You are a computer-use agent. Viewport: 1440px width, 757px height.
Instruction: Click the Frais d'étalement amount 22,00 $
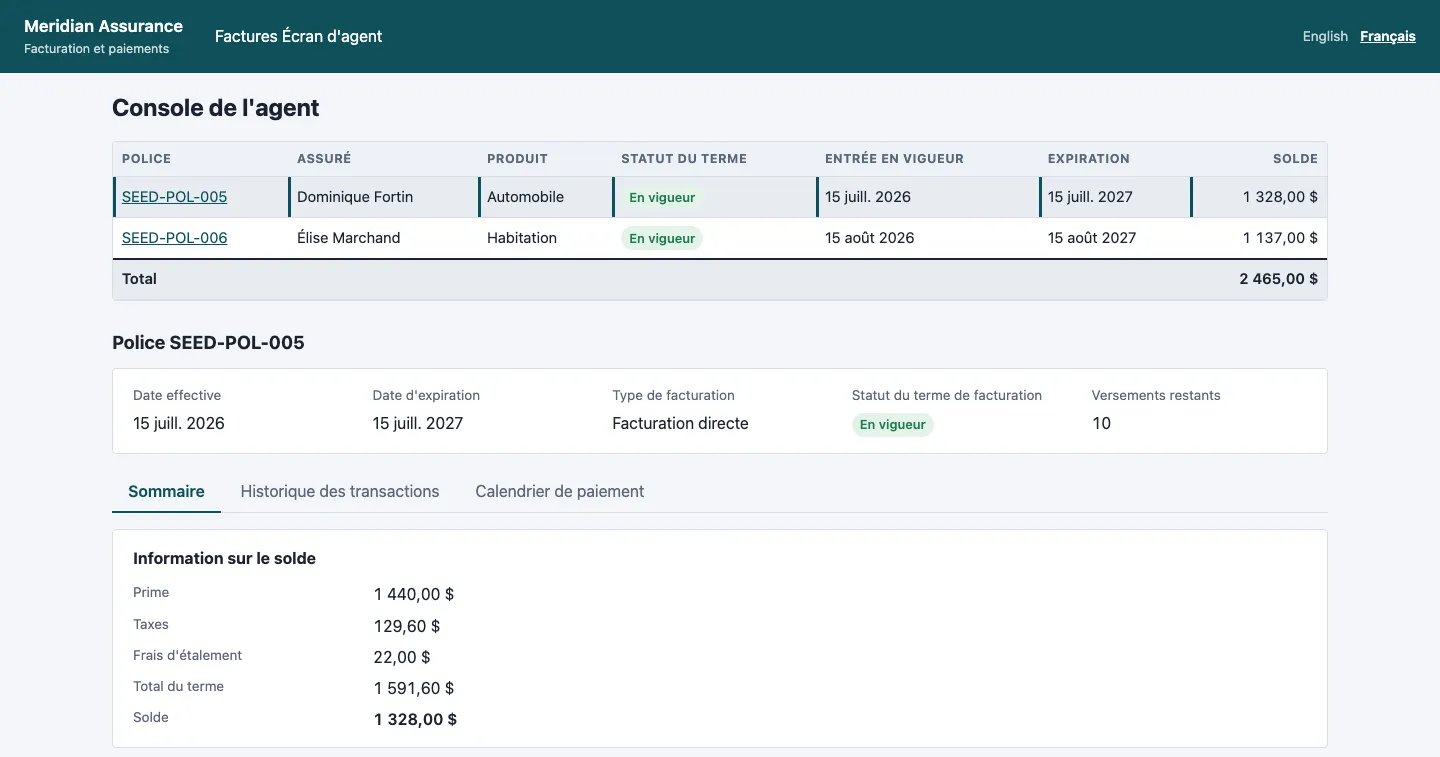coord(402,657)
